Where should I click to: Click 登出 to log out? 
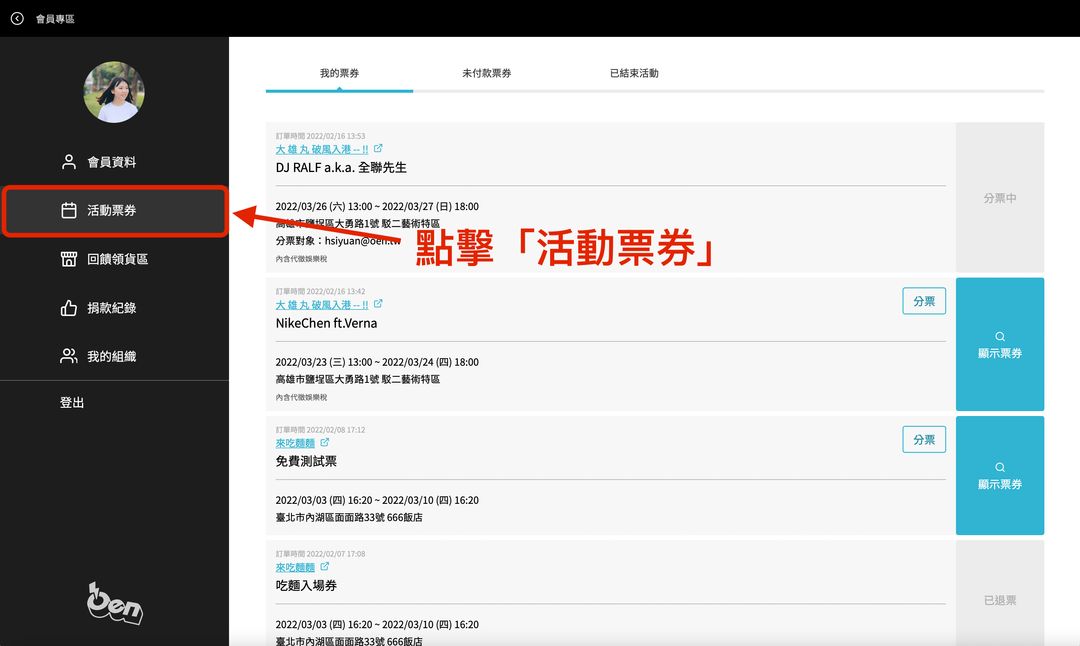(72, 402)
